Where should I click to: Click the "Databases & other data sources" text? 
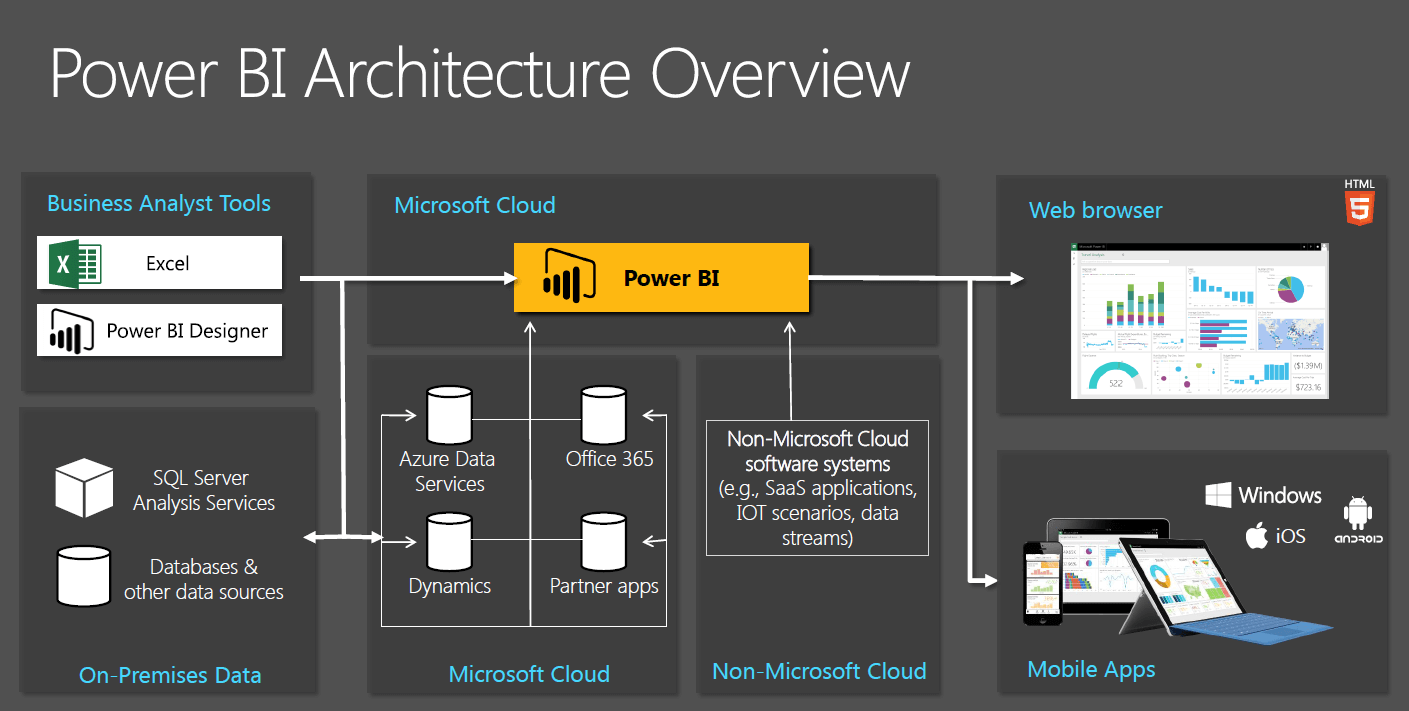pyautogui.click(x=203, y=579)
